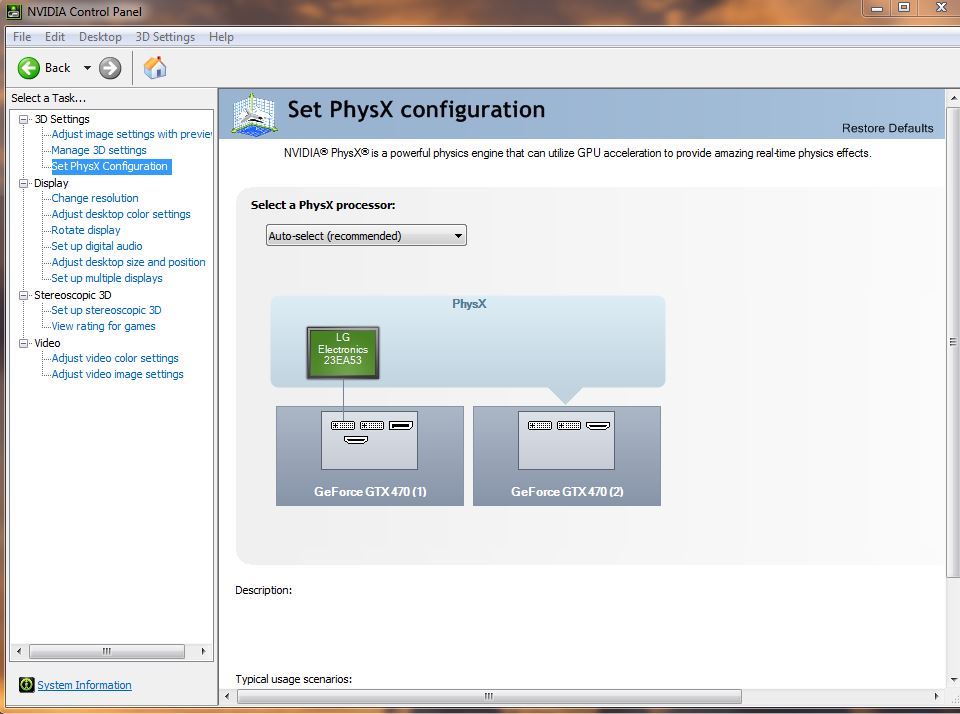Click task pane scroll right arrow

[x=203, y=651]
